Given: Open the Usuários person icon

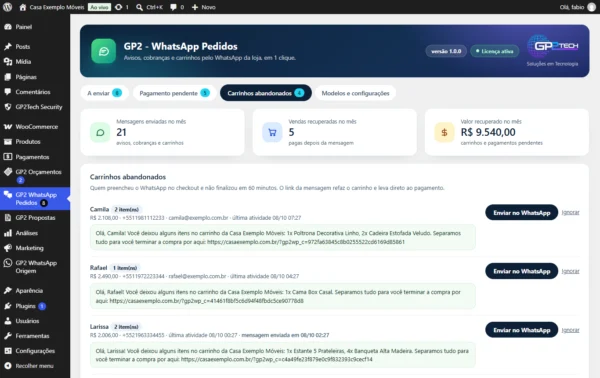Looking at the screenshot, I should click(8, 321).
